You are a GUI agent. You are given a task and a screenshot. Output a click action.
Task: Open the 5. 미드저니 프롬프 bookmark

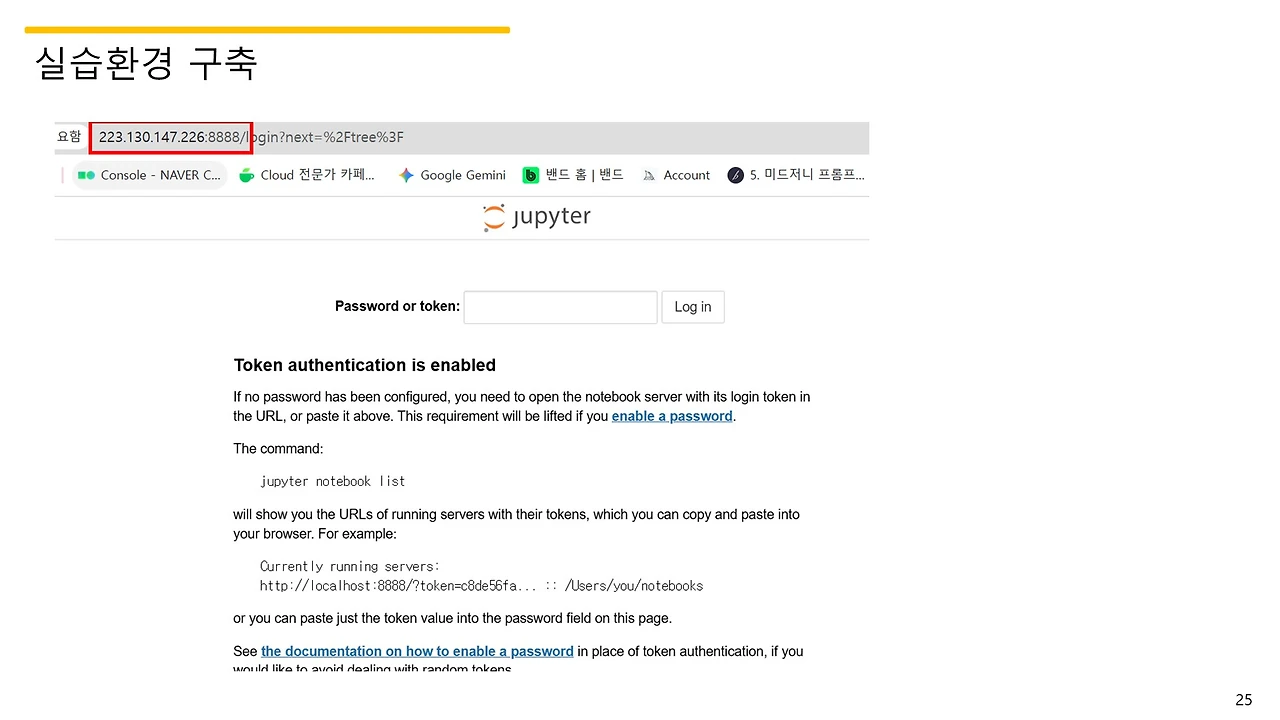pos(806,175)
